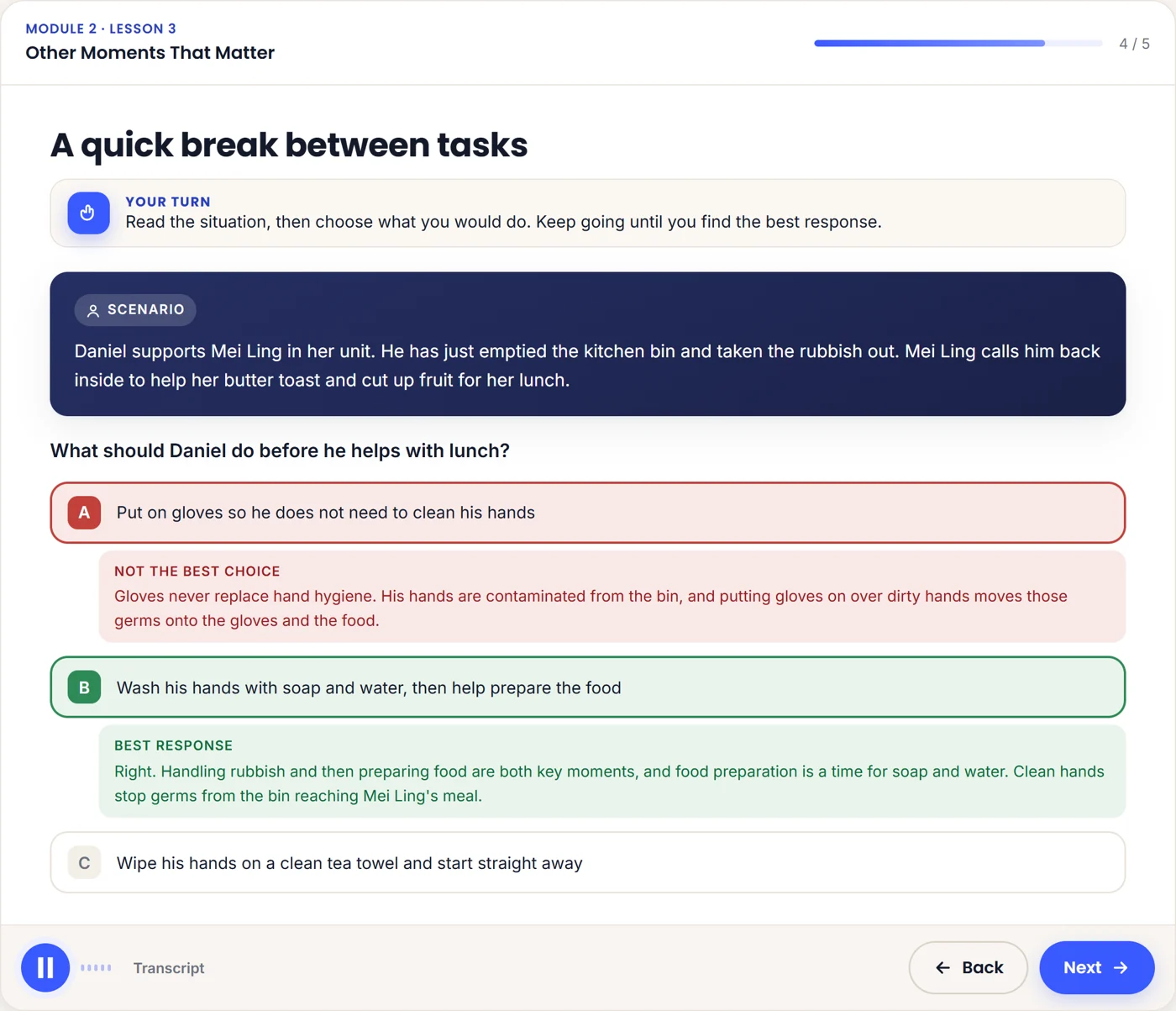1176x1011 pixels.
Task: Click the person icon in Scenario tag
Action: [93, 310]
